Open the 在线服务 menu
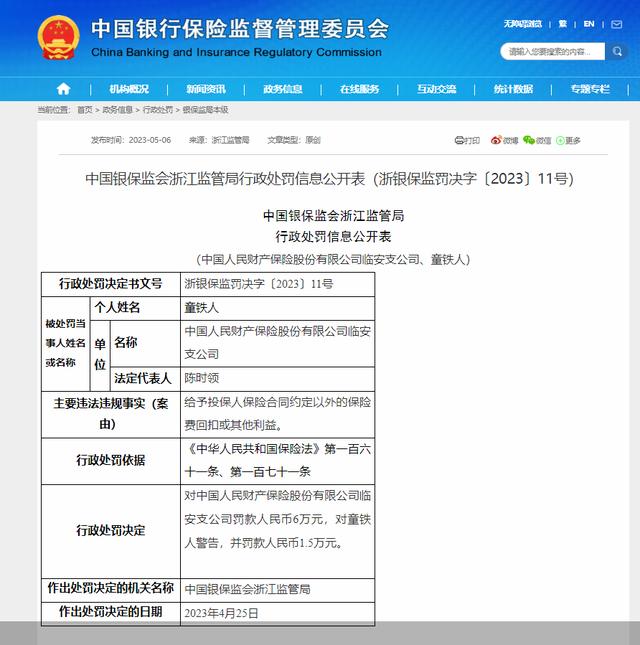Image resolution: width=640 pixels, height=645 pixels. pos(359,89)
